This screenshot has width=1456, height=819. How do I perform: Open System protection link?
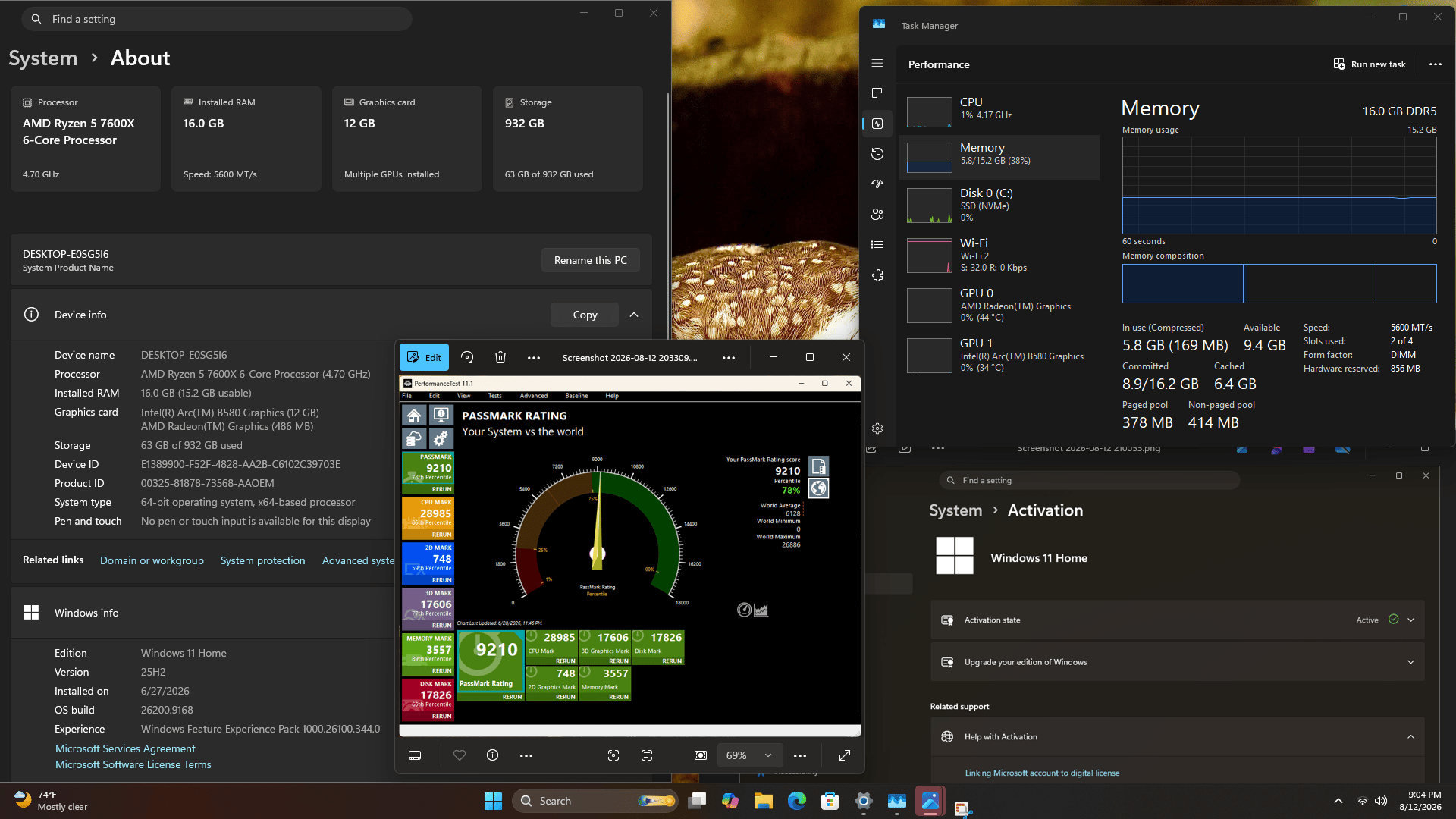(x=262, y=560)
